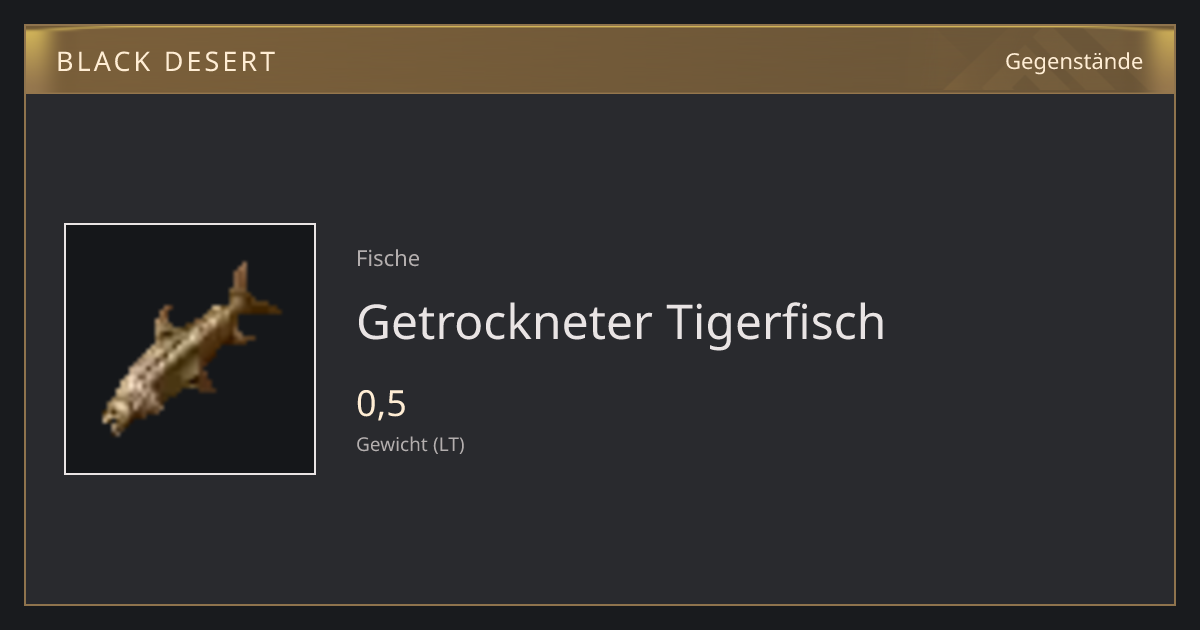Open the Gegenstände section link
Screen dimensions: 1200x630
coord(1074,61)
